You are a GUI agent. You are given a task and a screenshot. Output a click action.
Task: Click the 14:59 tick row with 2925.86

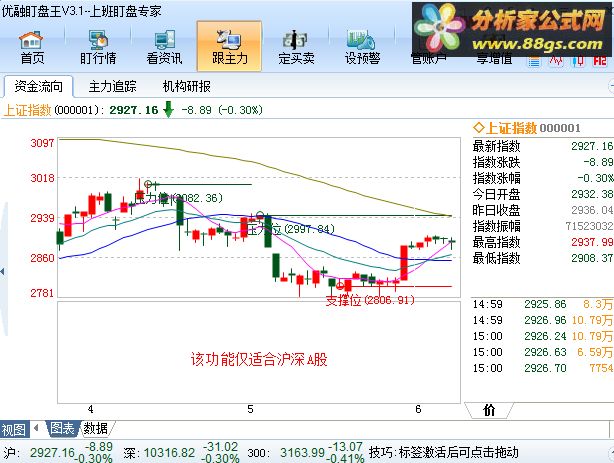tap(543, 304)
